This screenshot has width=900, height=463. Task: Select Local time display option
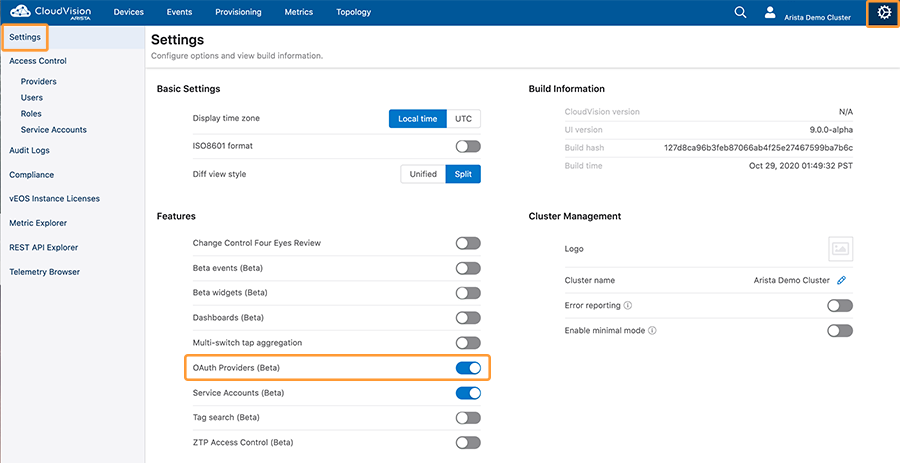tap(417, 119)
